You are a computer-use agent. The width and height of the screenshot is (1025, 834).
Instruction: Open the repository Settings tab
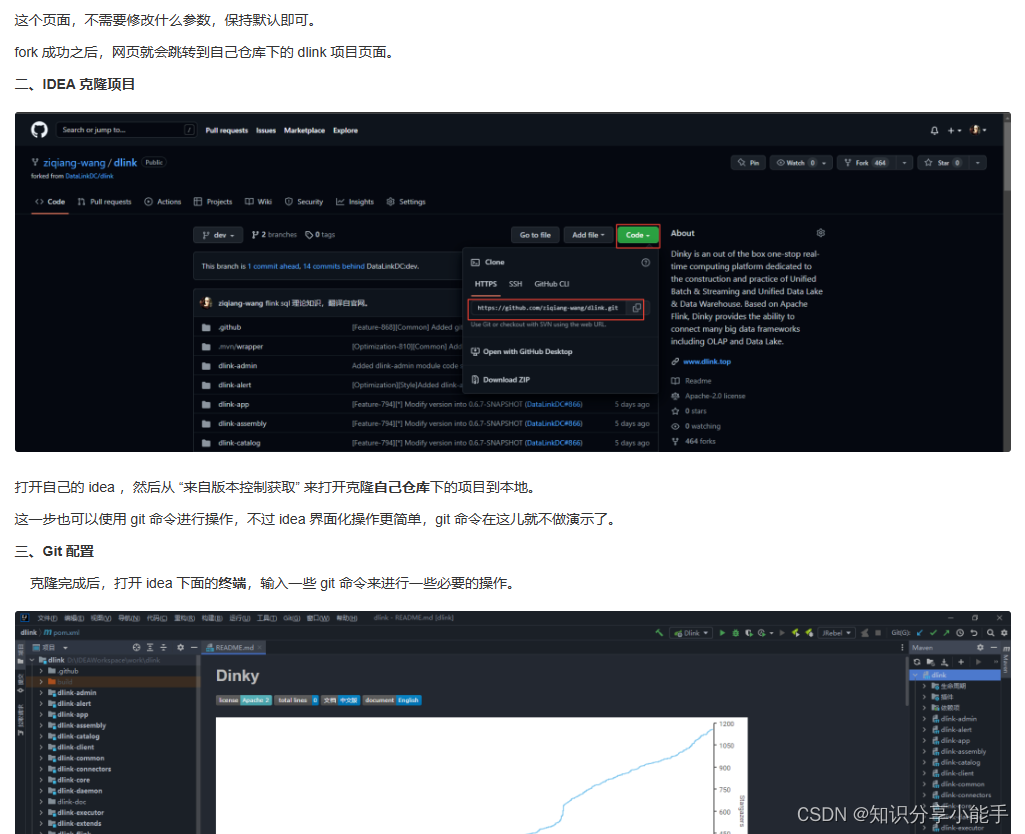pyautogui.click(x=406, y=202)
